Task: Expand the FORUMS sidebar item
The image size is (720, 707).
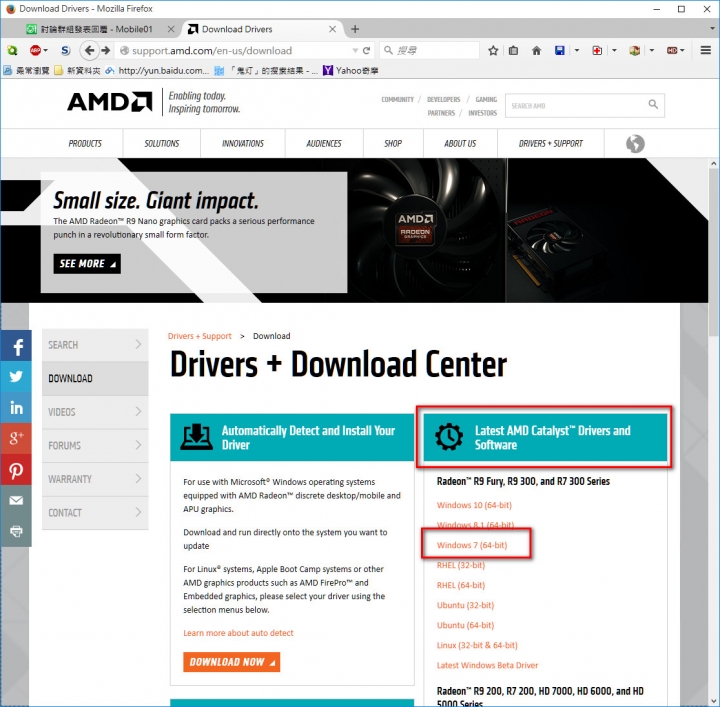Action: 95,445
